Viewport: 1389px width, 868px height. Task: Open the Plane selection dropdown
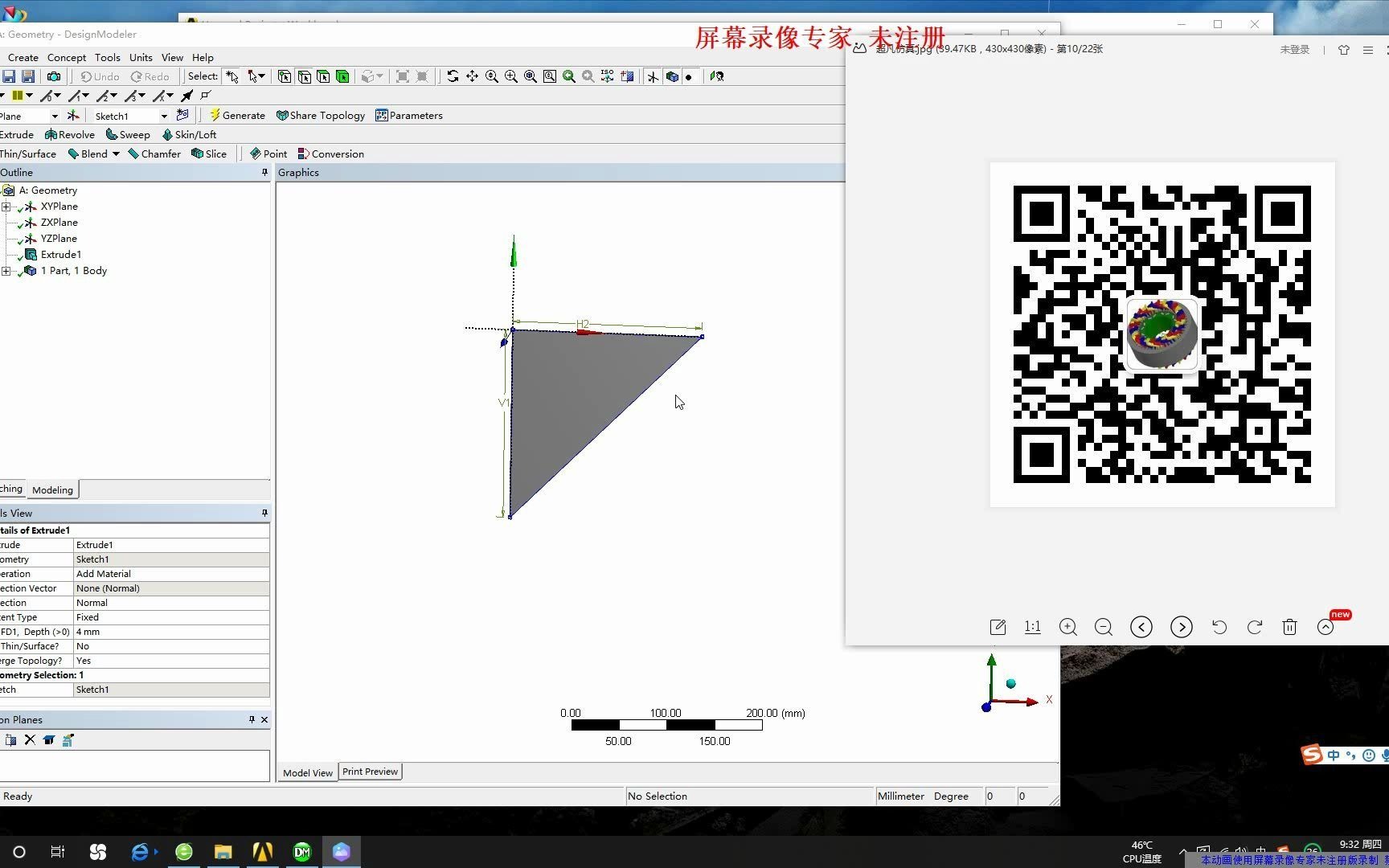pos(54,116)
